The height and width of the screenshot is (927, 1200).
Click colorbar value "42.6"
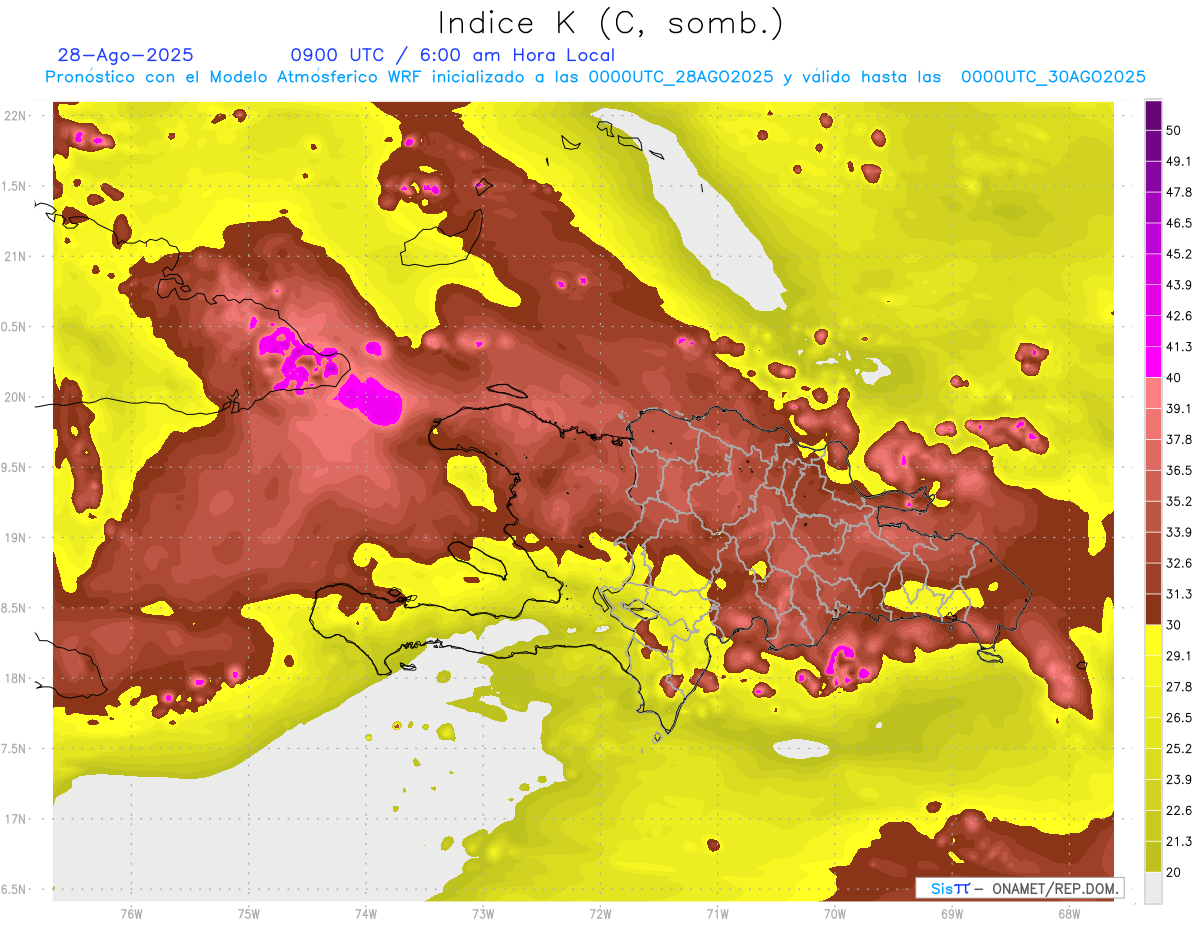pos(1178,317)
